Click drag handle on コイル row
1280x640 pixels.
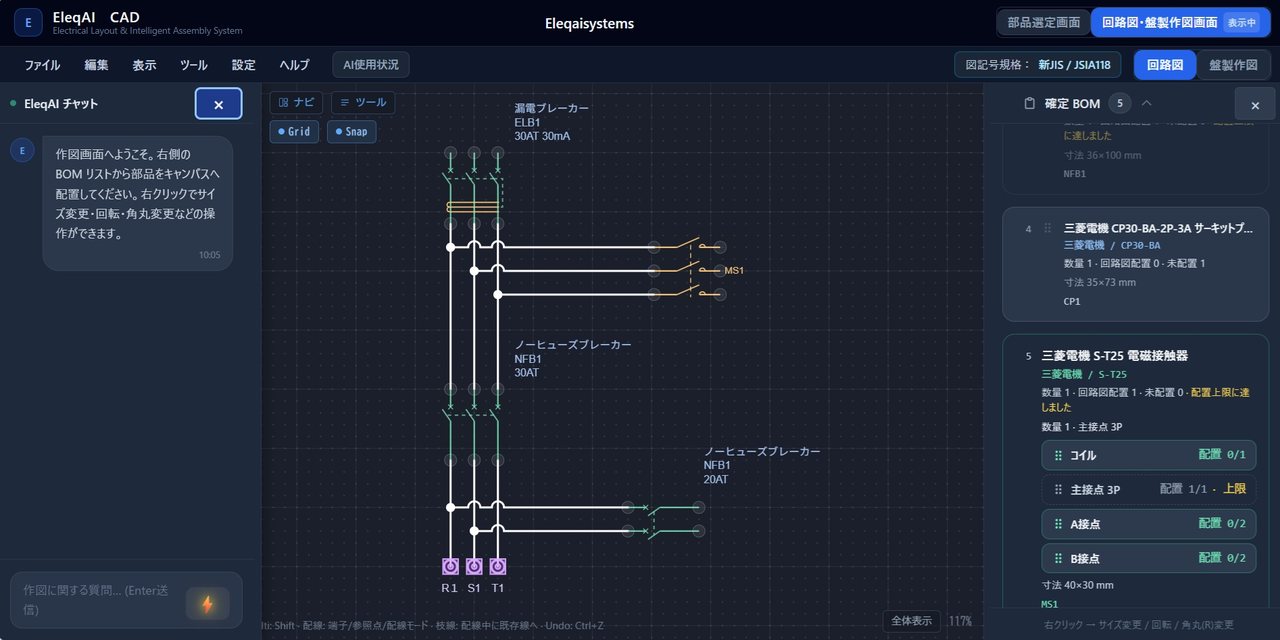1058,456
